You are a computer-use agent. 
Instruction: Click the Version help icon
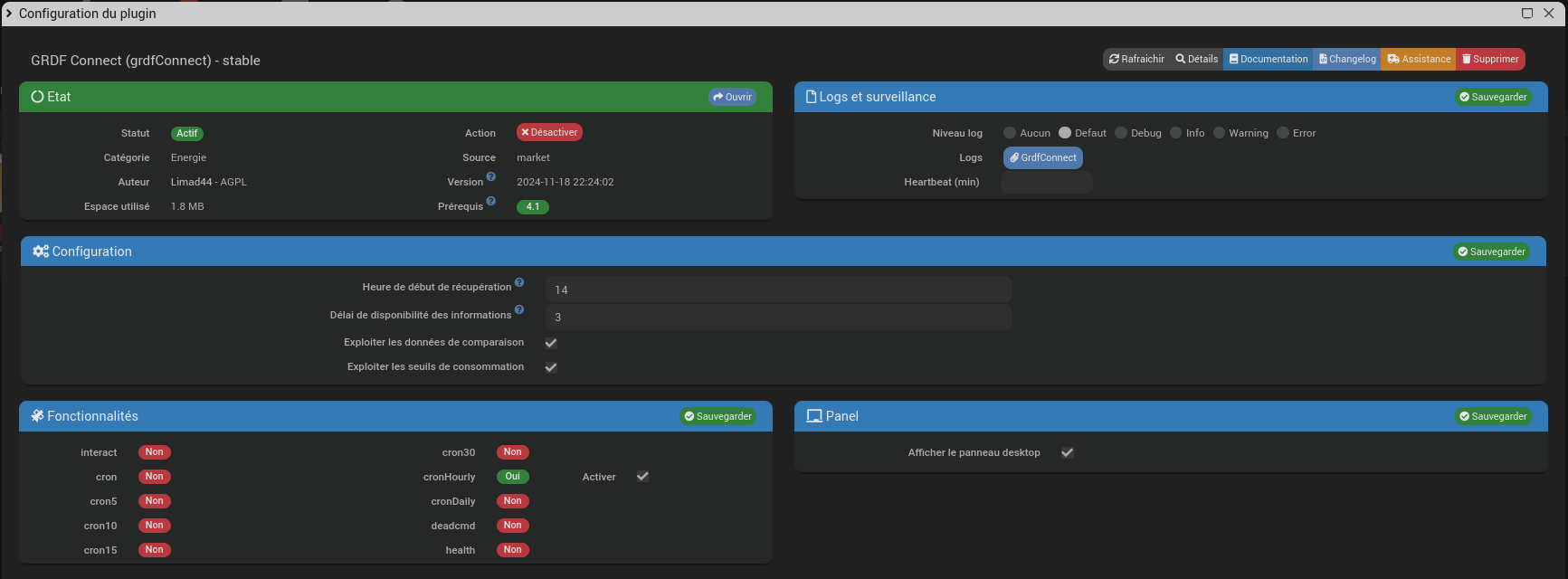(491, 177)
